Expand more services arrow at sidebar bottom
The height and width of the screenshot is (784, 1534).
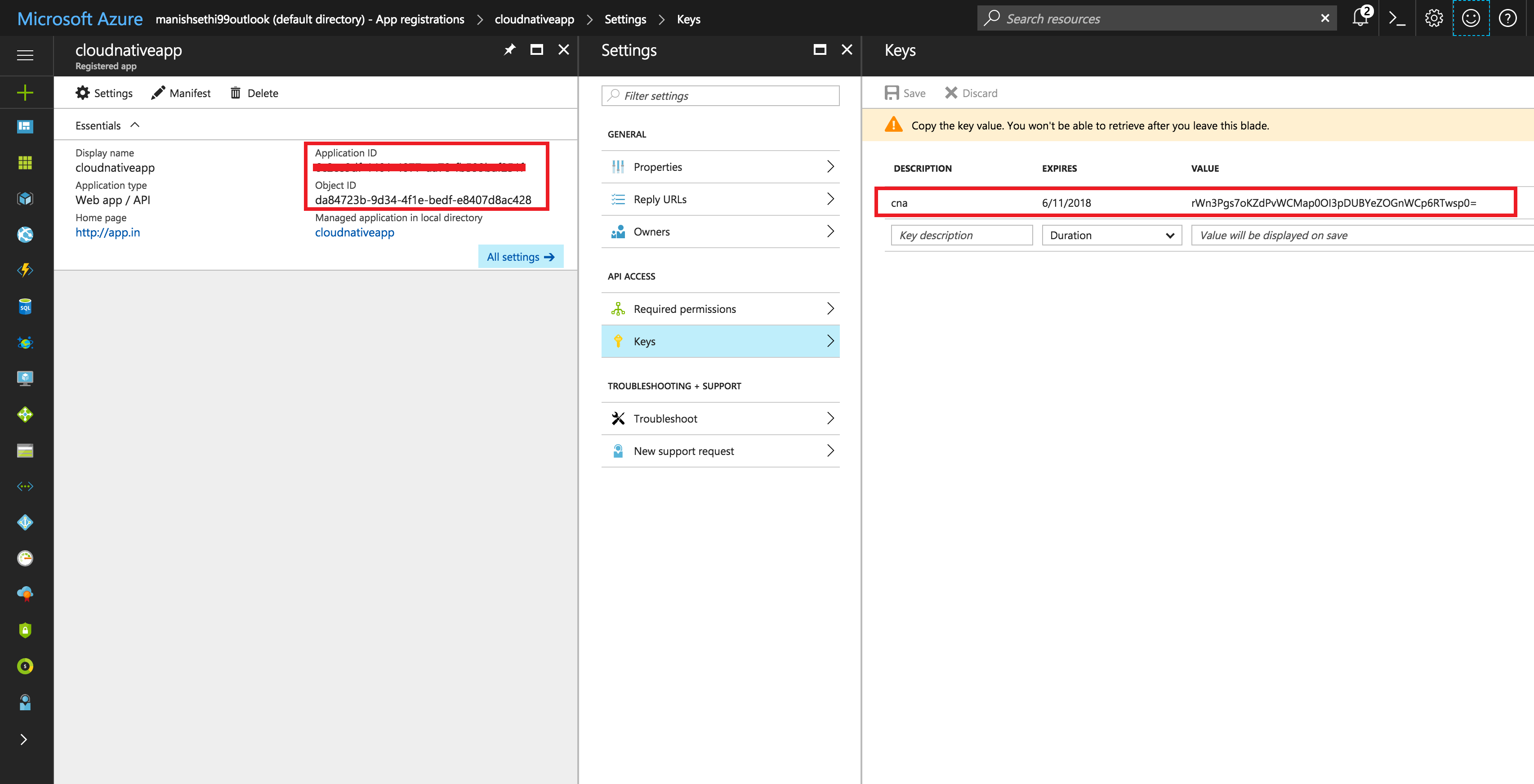click(24, 739)
